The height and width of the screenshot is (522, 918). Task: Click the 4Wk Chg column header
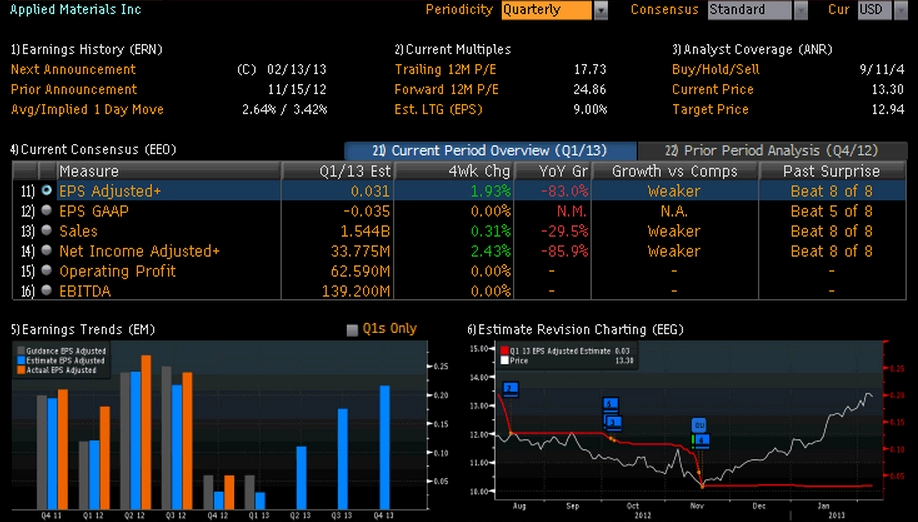click(x=454, y=171)
